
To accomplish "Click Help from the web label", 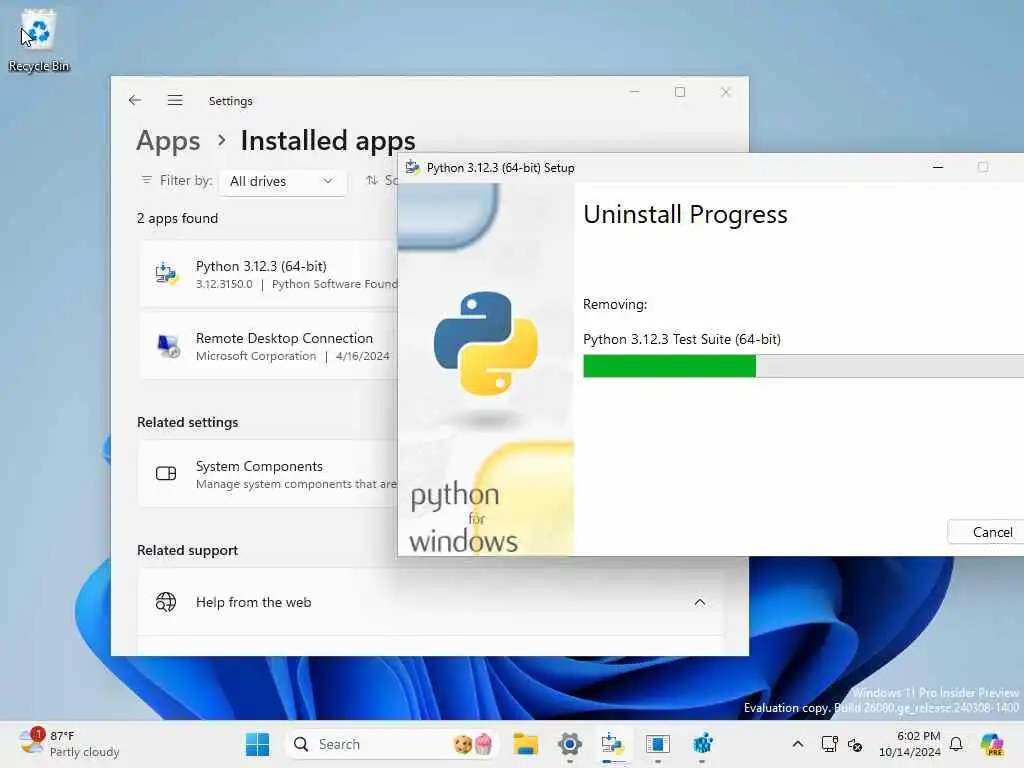I will (x=253, y=602).
